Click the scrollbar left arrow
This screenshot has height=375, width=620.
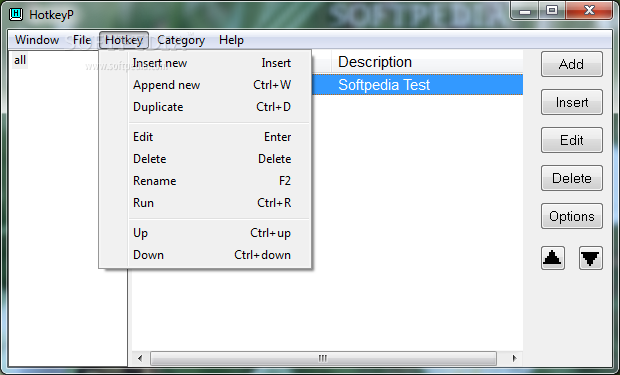[x=140, y=358]
